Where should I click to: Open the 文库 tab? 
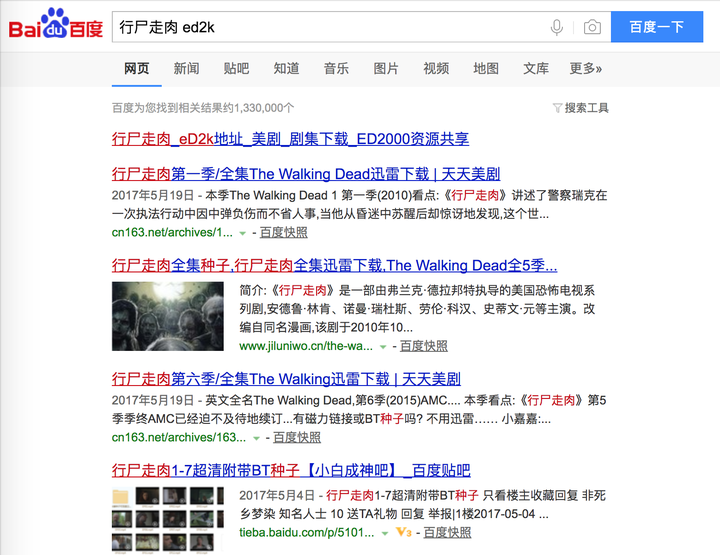tap(536, 68)
